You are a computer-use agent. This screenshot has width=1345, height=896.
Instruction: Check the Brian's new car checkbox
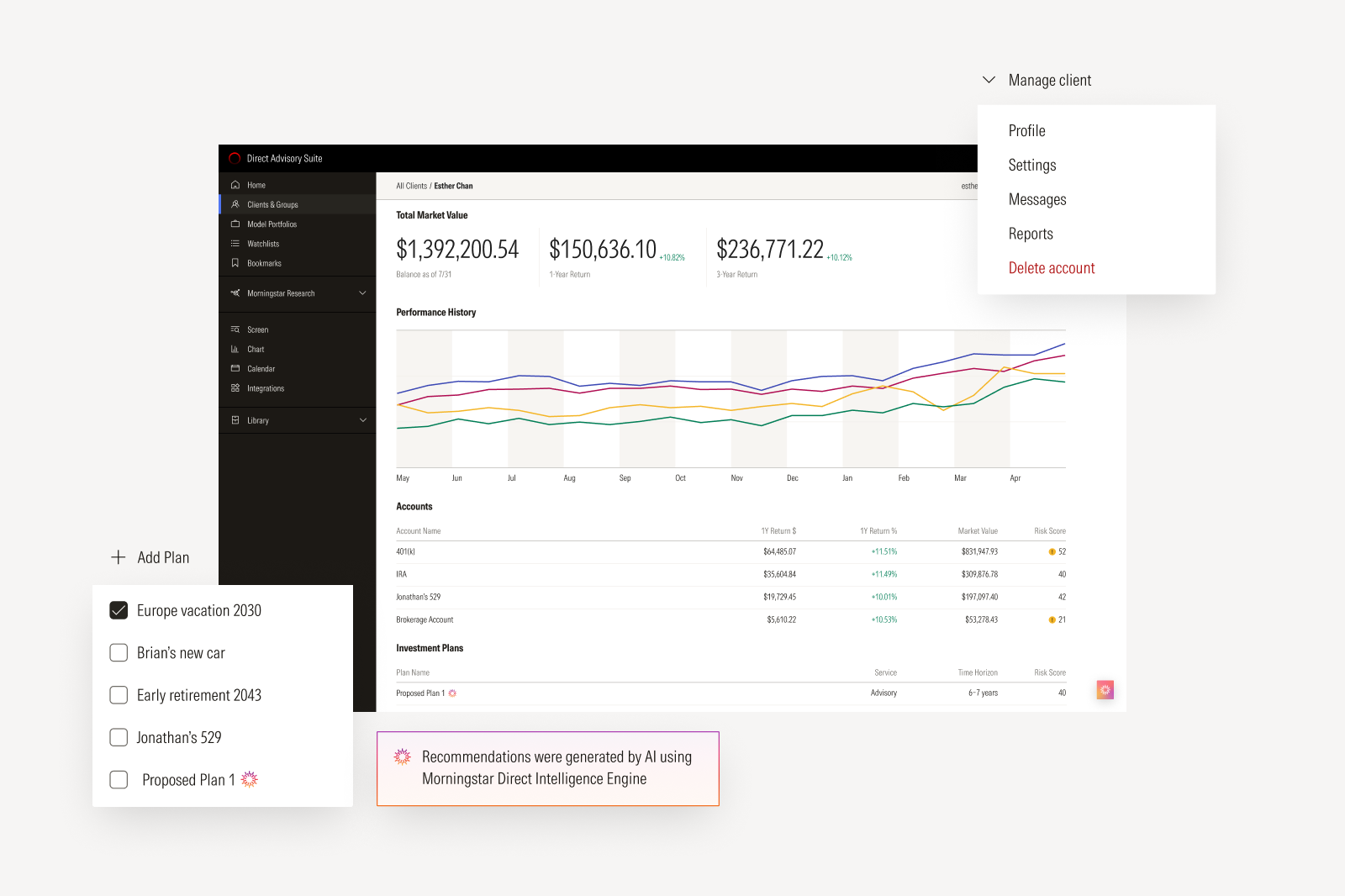point(119,652)
